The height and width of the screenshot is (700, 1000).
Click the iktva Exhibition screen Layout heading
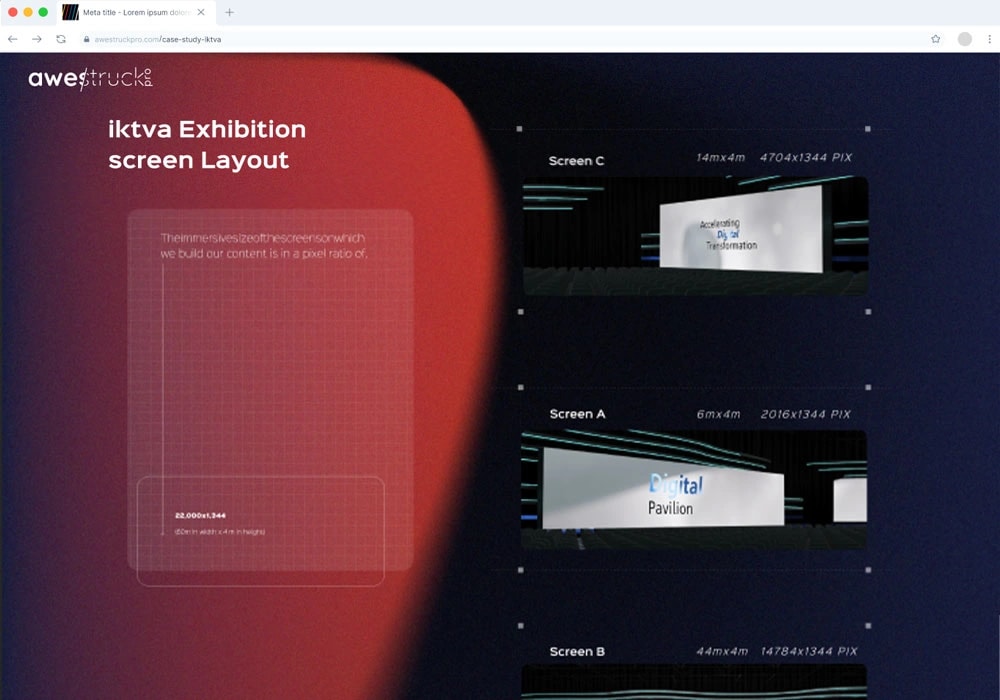[207, 145]
